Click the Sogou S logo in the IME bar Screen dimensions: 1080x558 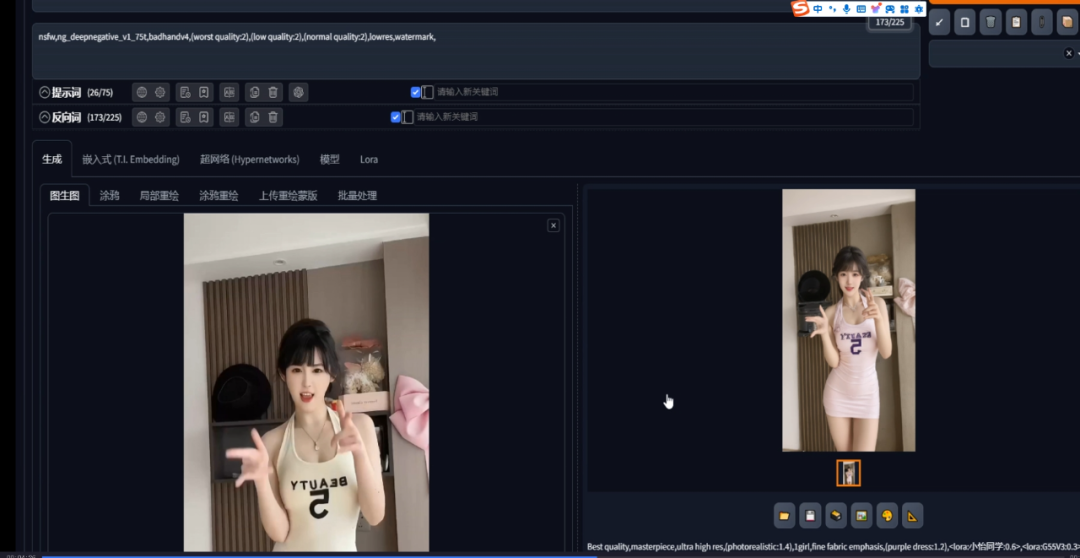(800, 8)
